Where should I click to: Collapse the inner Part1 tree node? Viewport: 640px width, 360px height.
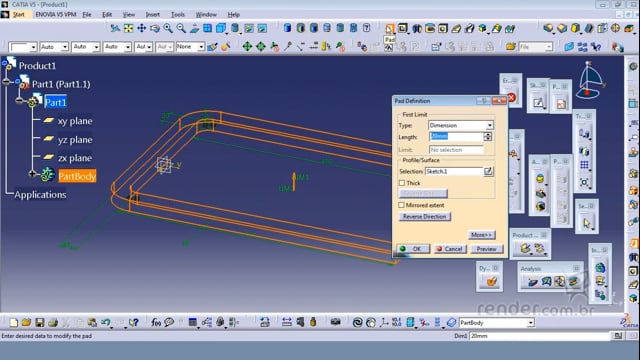point(19,100)
